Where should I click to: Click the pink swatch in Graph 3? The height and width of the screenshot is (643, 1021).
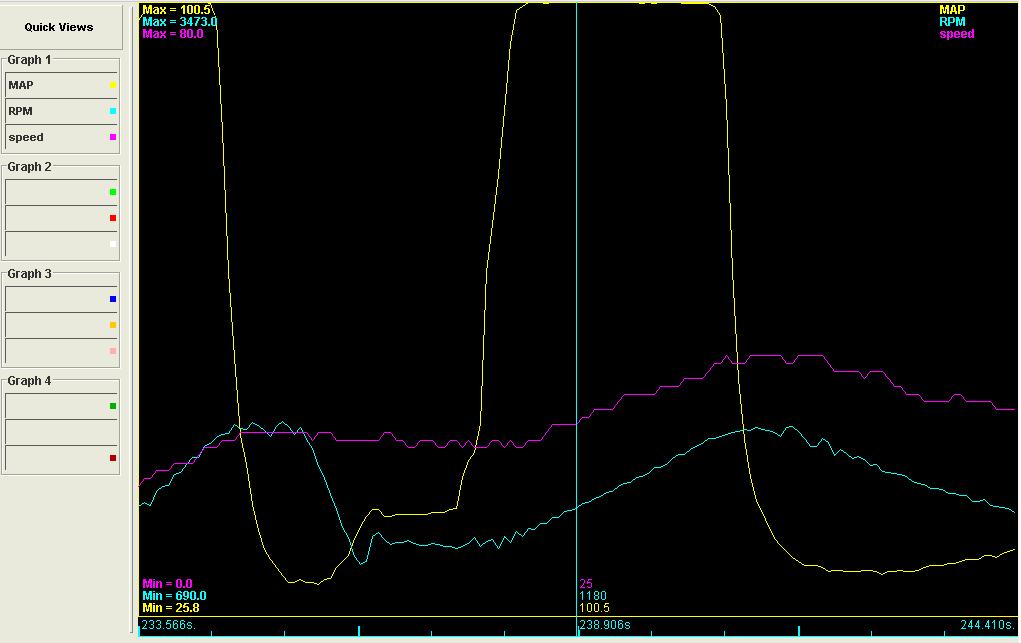tap(113, 351)
